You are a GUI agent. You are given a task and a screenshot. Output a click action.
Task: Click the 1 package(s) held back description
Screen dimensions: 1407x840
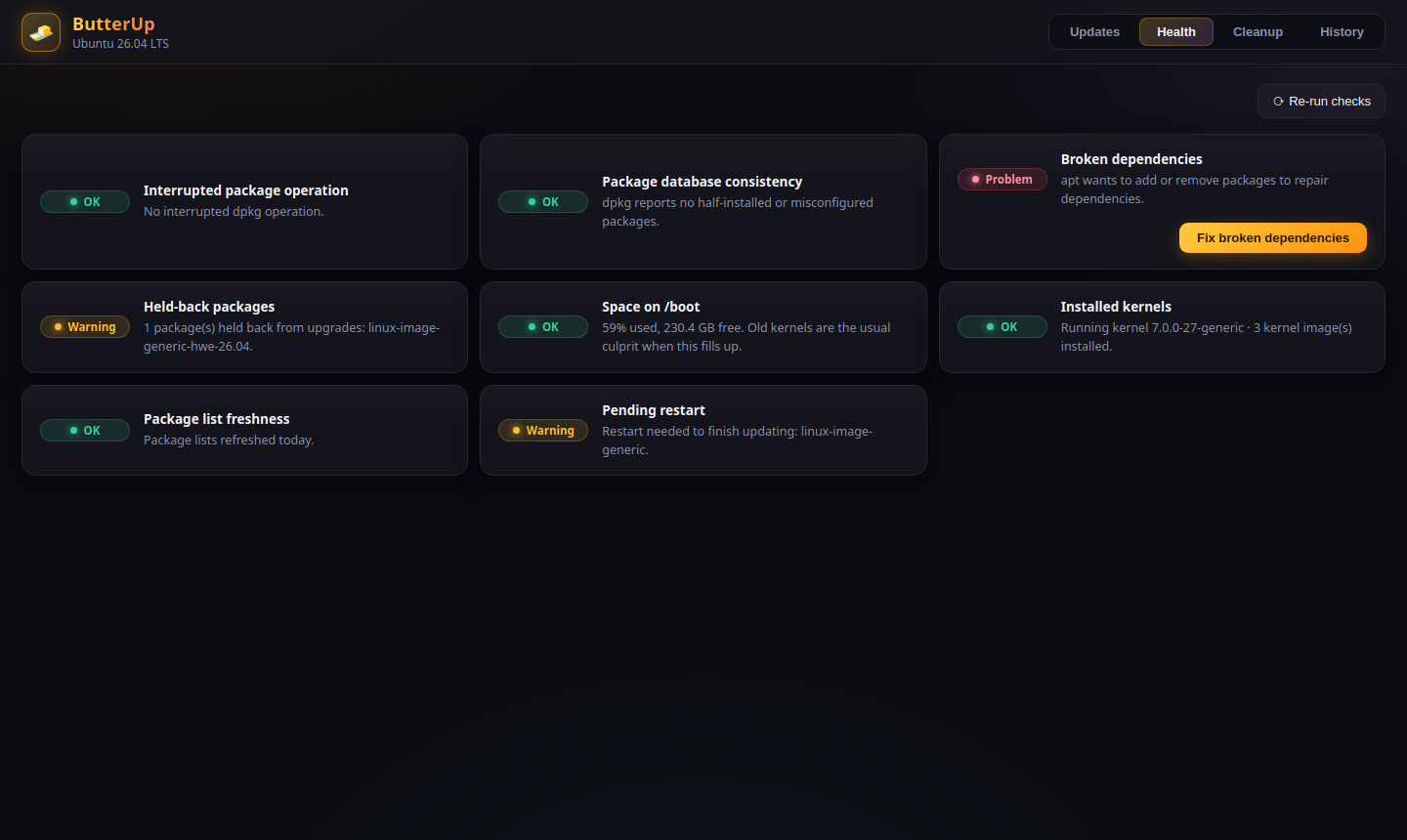pos(291,337)
